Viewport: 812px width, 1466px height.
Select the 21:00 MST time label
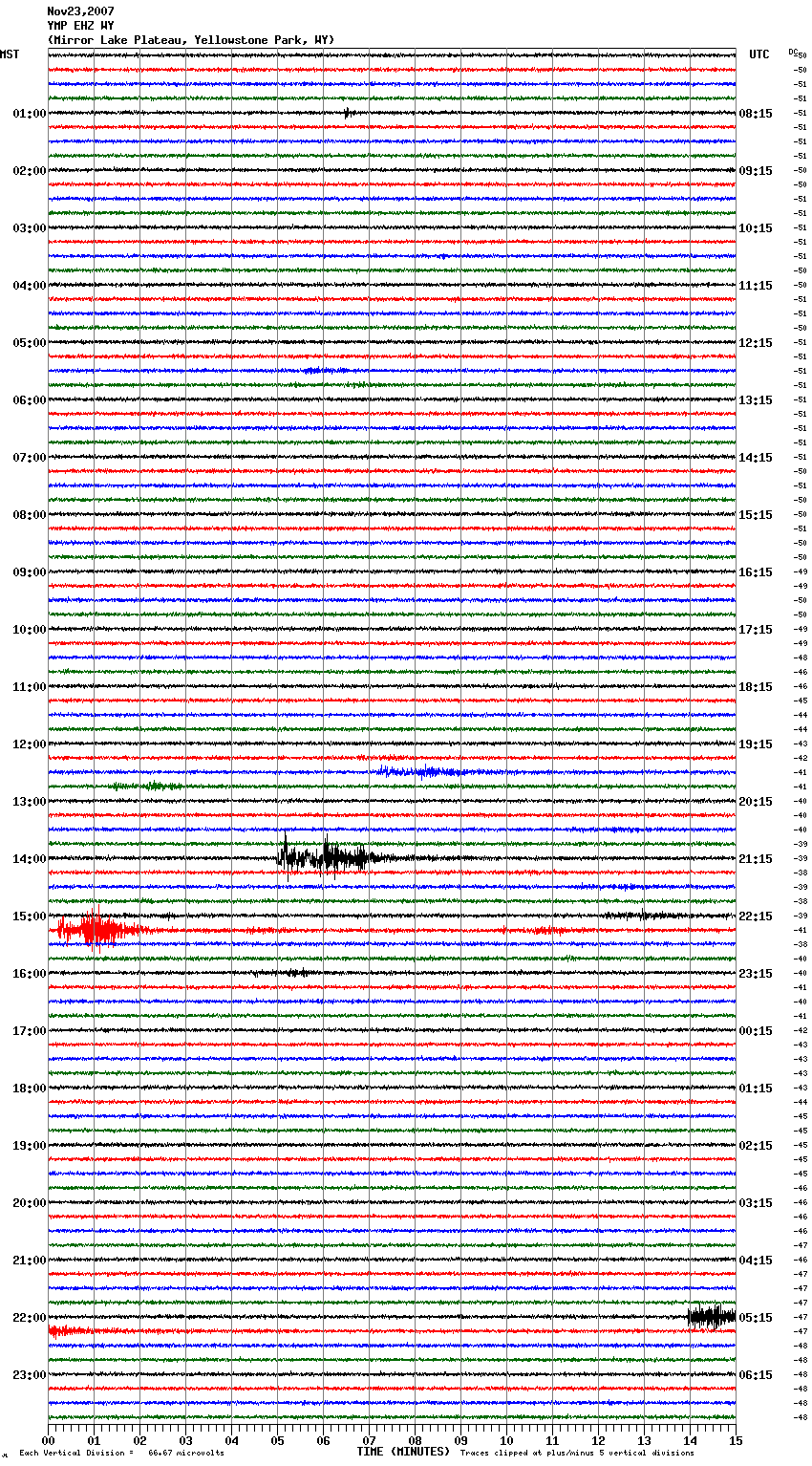tap(30, 1261)
